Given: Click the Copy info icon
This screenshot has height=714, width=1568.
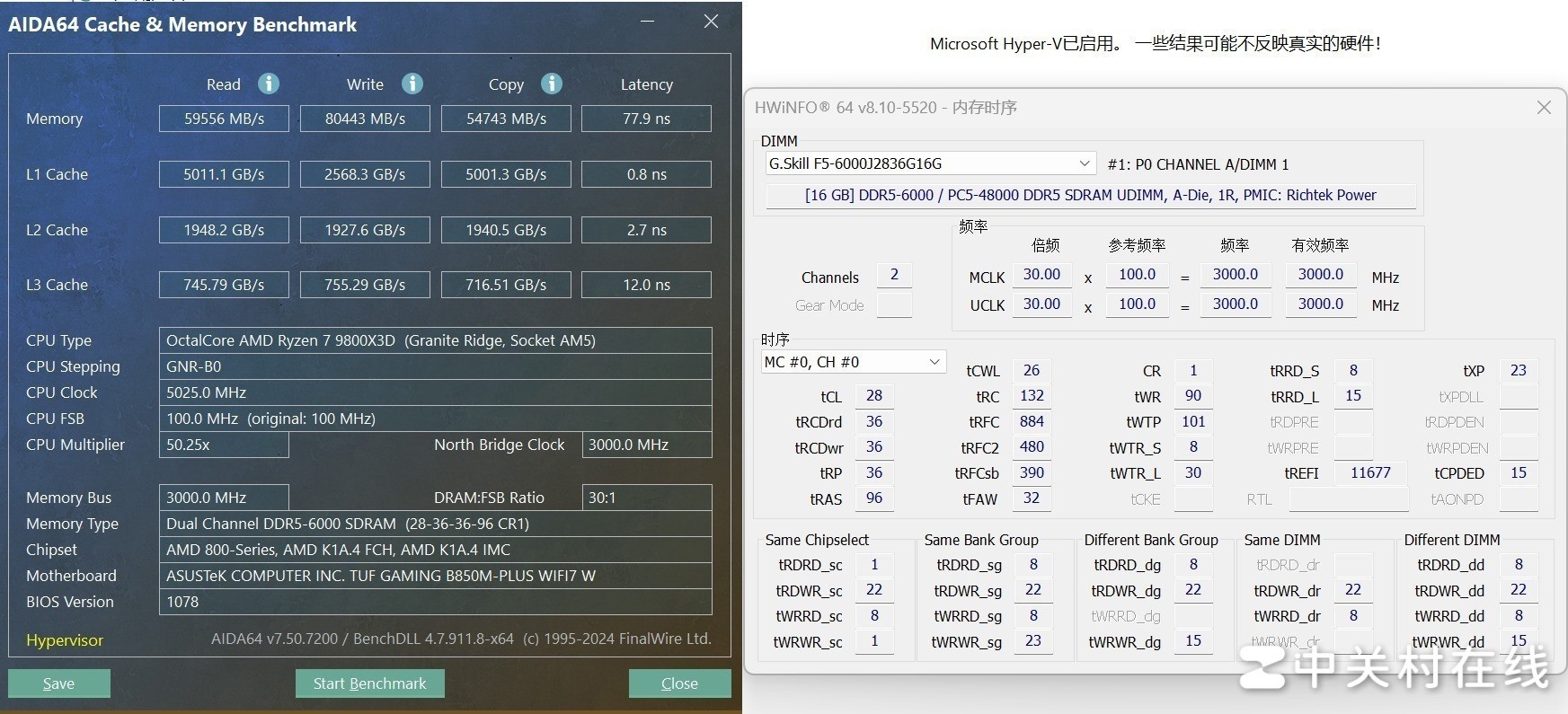Looking at the screenshot, I should [x=552, y=84].
